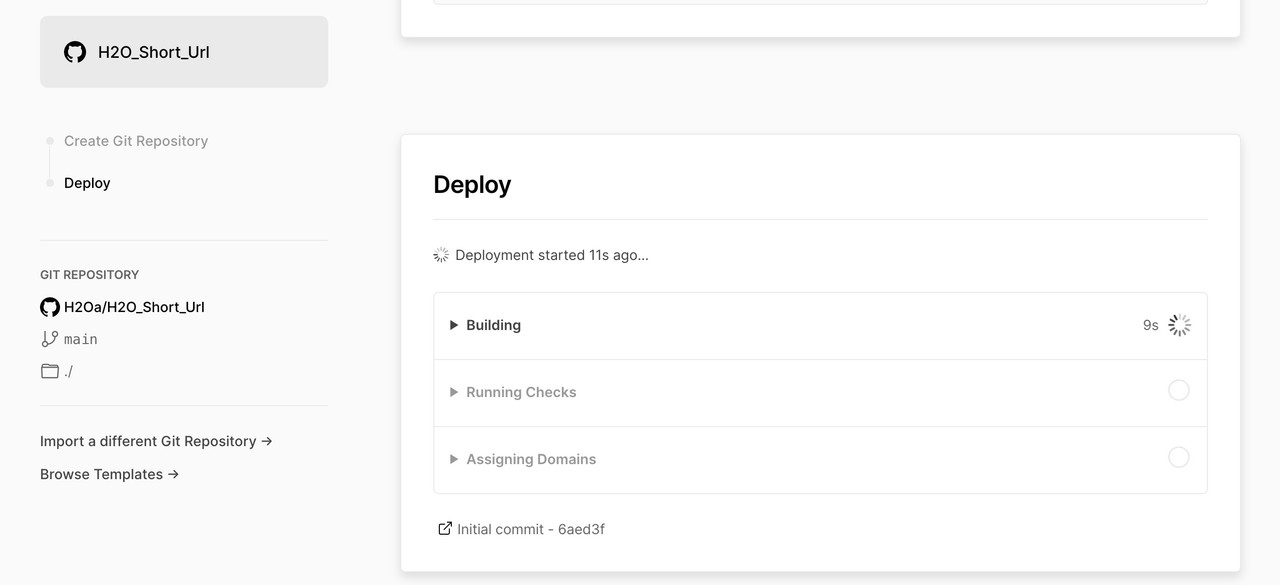Click the GitHub logo beside H2O_Short_Url

75,52
